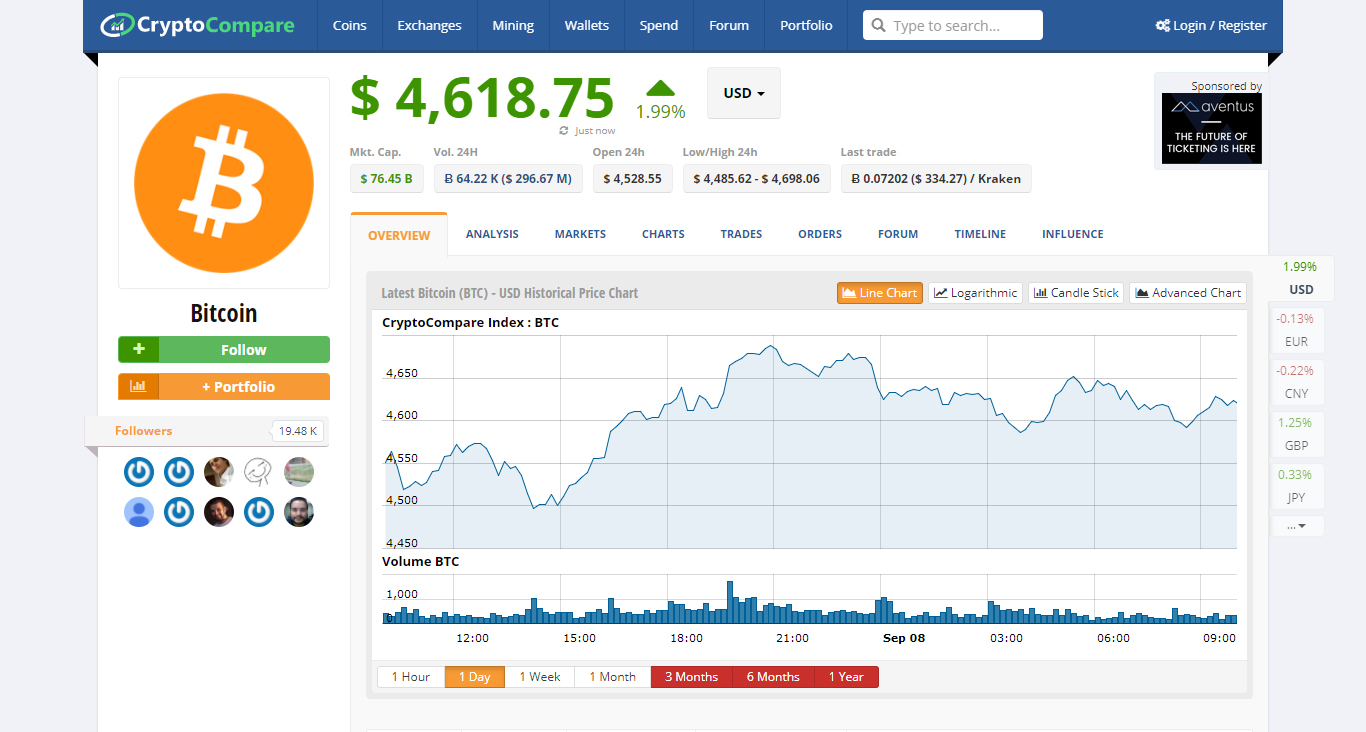Select the 1 Year time range
This screenshot has height=732, width=1366.
pos(847,677)
